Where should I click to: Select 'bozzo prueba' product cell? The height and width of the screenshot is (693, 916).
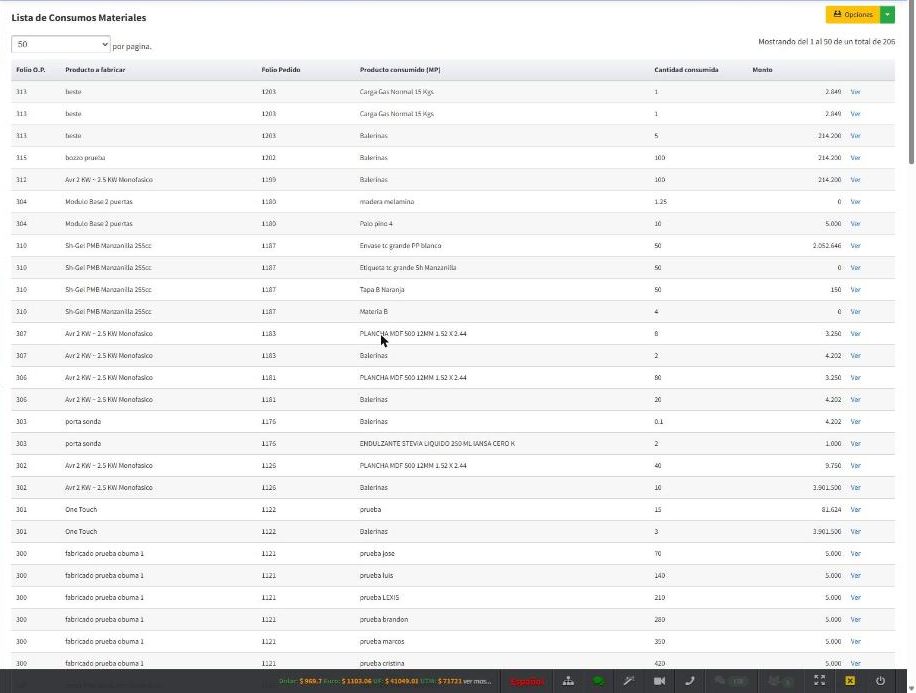coord(85,158)
